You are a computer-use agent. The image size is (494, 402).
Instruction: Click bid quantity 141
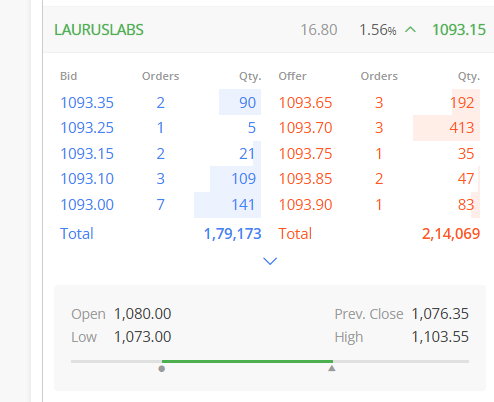pos(243,205)
